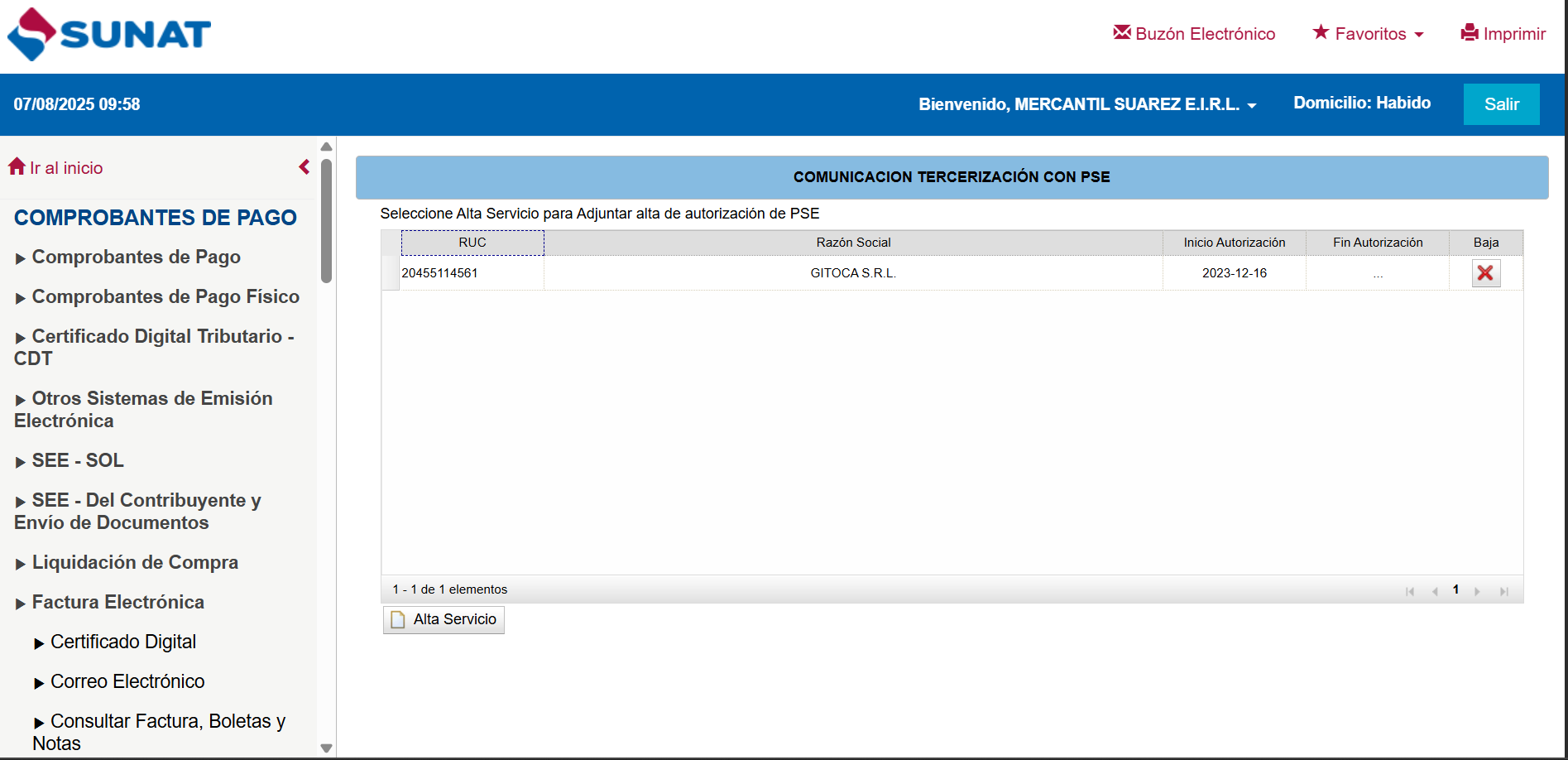Go to last page of grid
Viewport: 1568px width, 760px height.
pos(1503,591)
